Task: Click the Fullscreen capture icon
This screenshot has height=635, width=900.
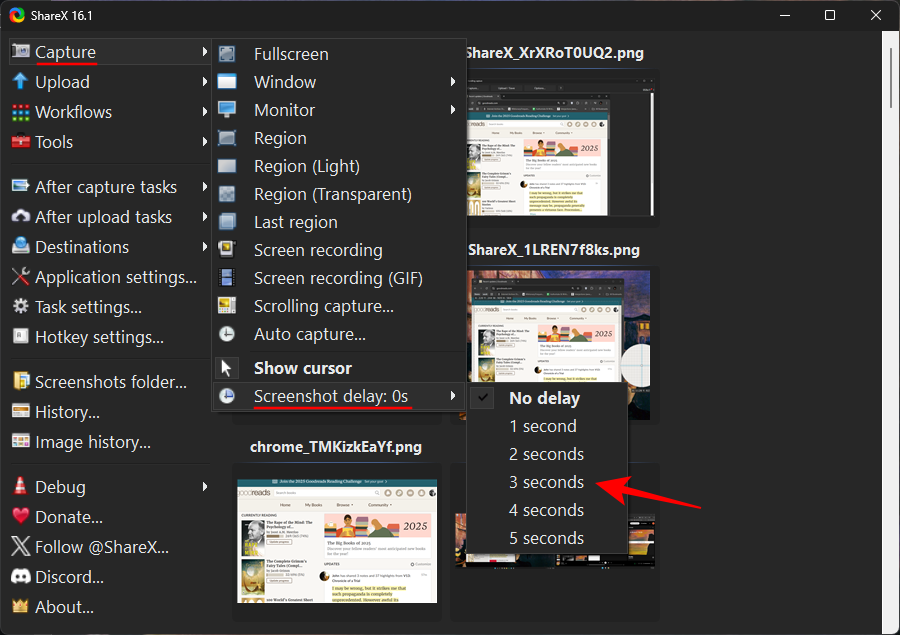Action: pyautogui.click(x=228, y=54)
